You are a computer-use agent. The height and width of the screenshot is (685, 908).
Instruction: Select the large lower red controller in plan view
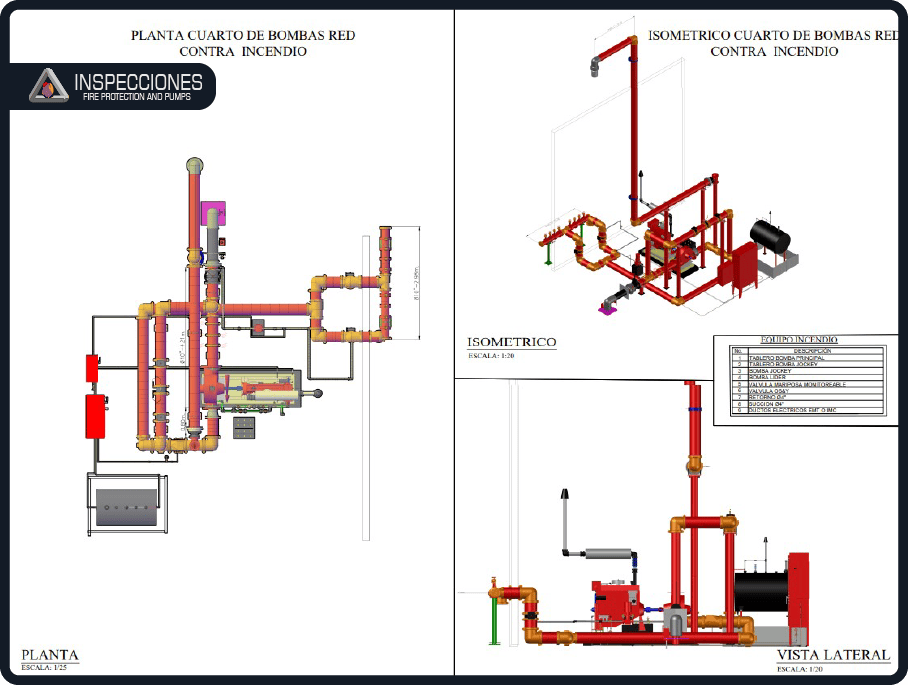96,416
